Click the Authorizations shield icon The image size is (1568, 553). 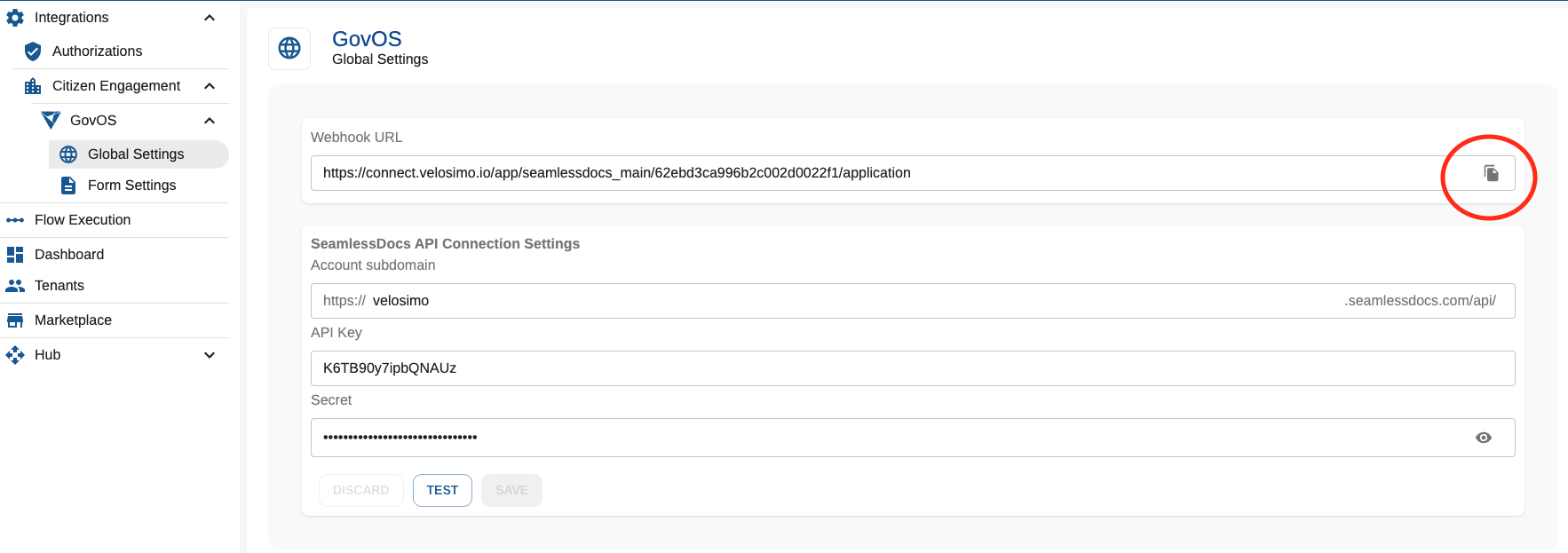pyautogui.click(x=33, y=51)
